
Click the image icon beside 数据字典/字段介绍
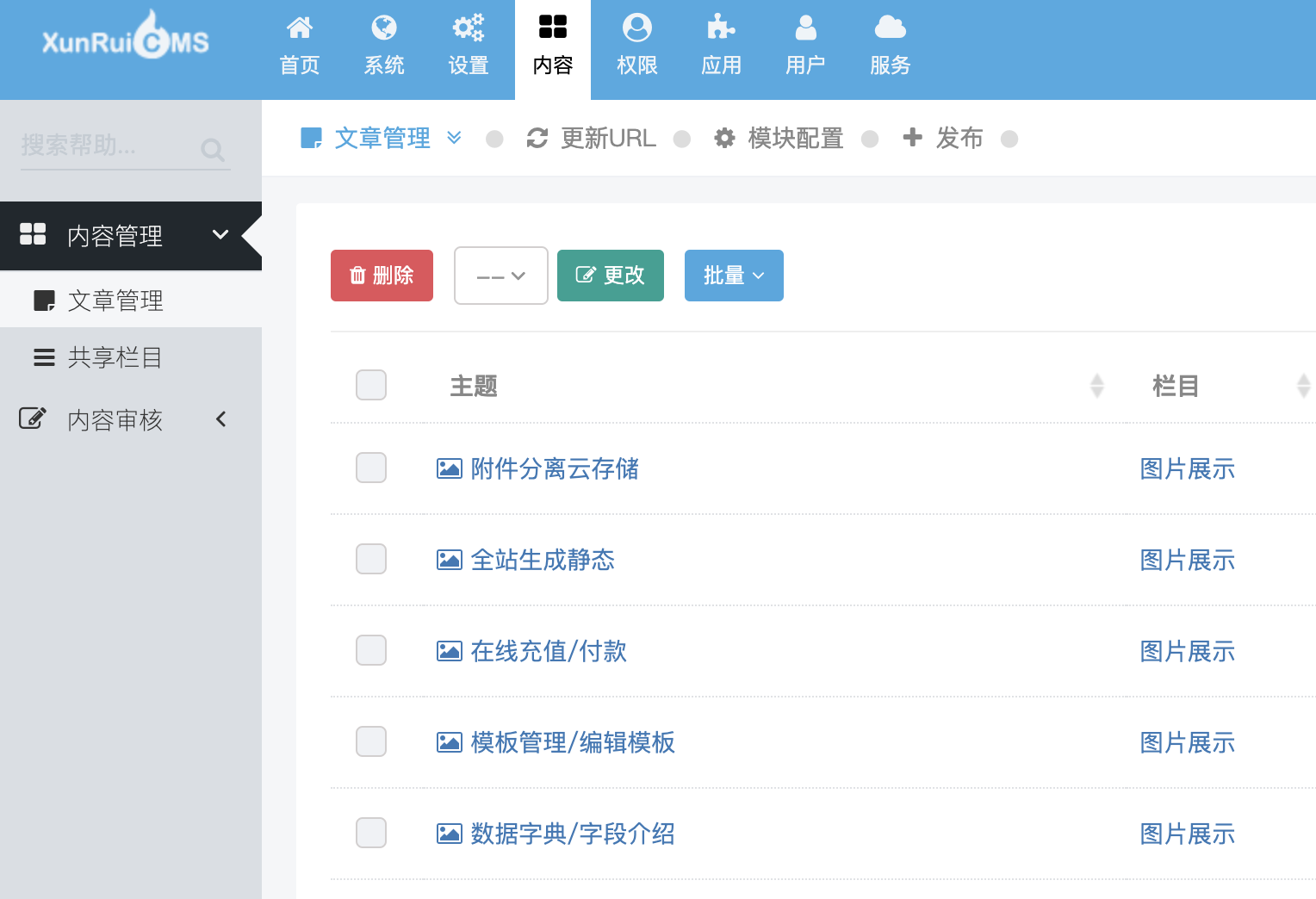click(450, 834)
